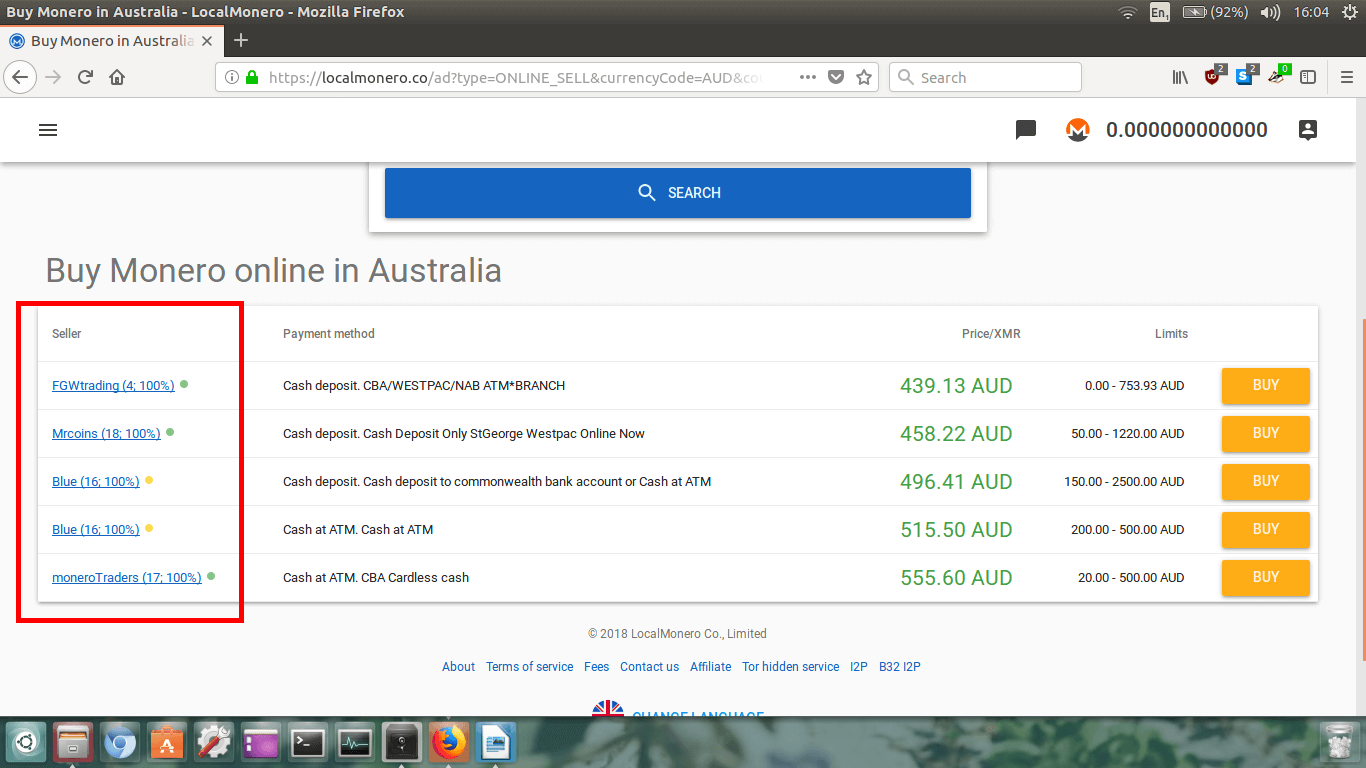The image size is (1366, 768).
Task: Click BUY for the 515.50 AUD offer
Action: [1266, 529]
